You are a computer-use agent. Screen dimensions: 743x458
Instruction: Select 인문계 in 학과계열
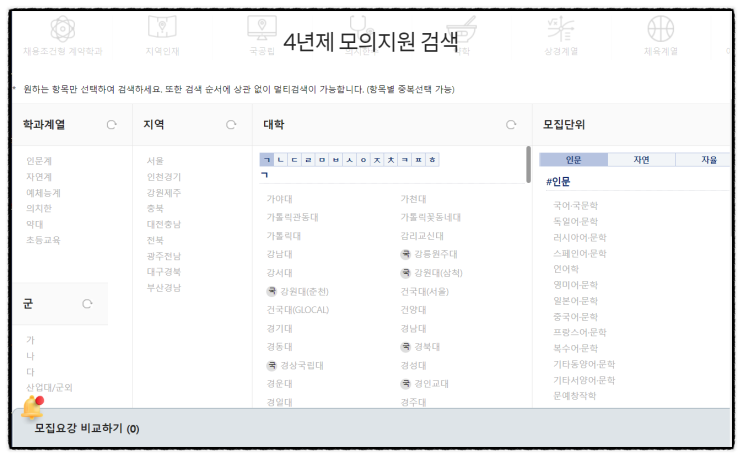[39, 161]
